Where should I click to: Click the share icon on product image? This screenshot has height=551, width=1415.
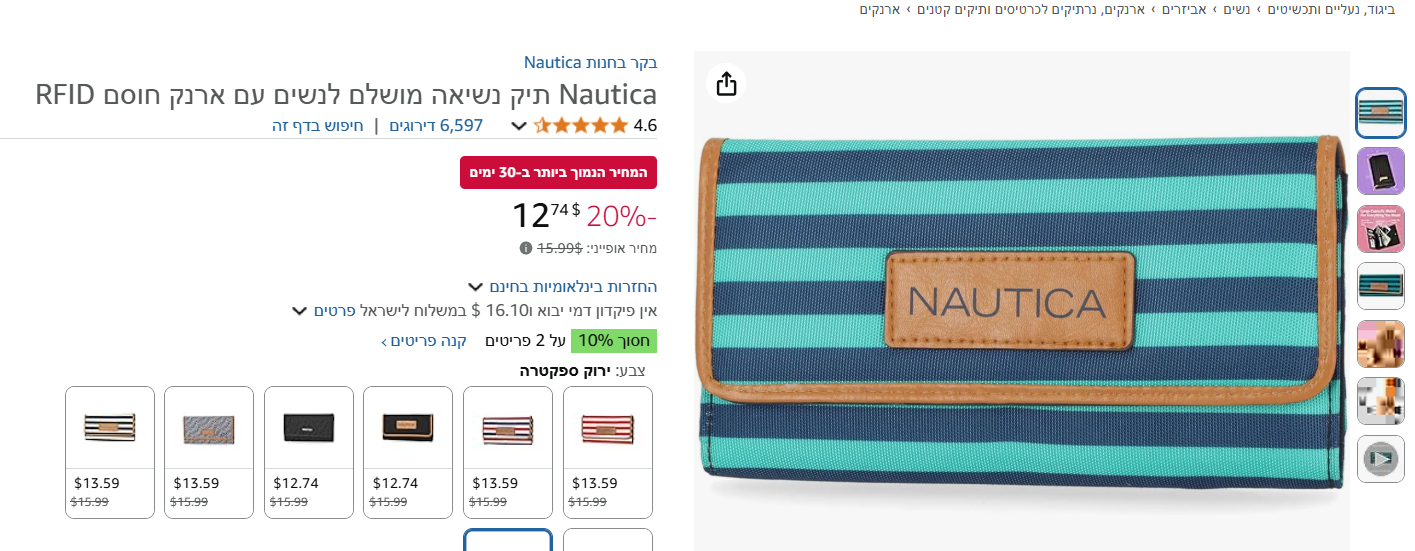(x=727, y=83)
